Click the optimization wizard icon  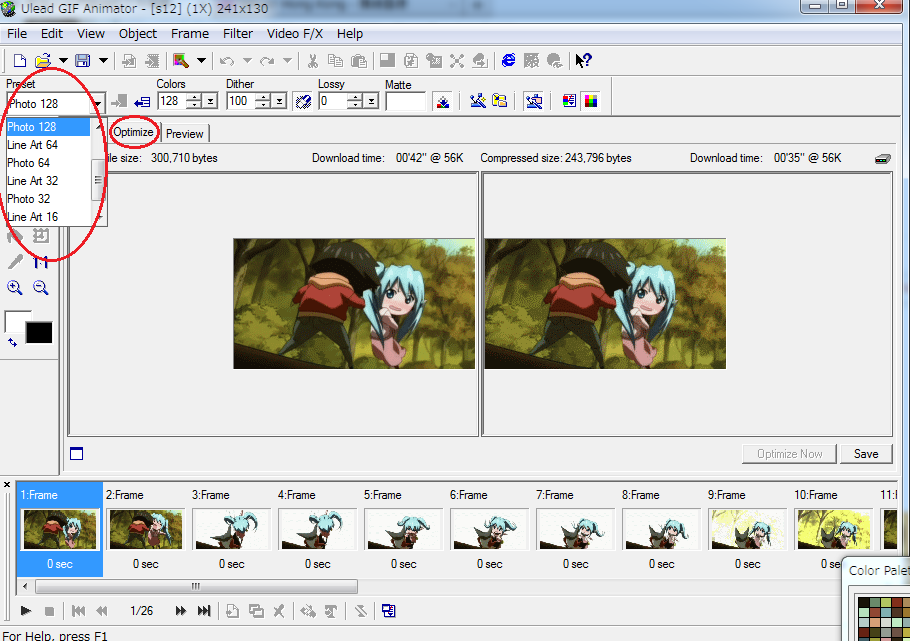[x=478, y=102]
